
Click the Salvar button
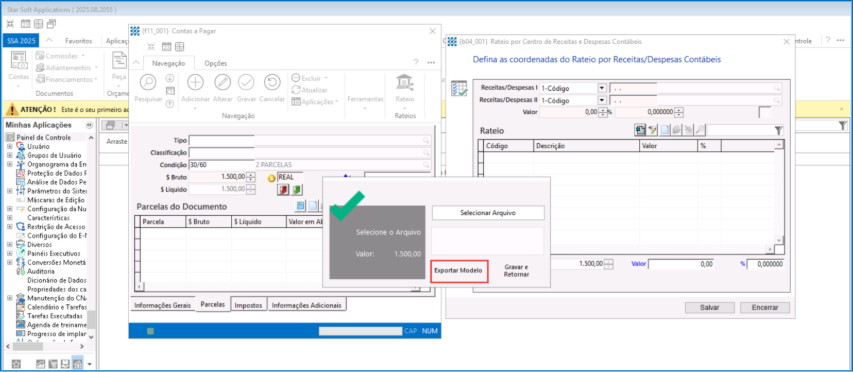[710, 307]
